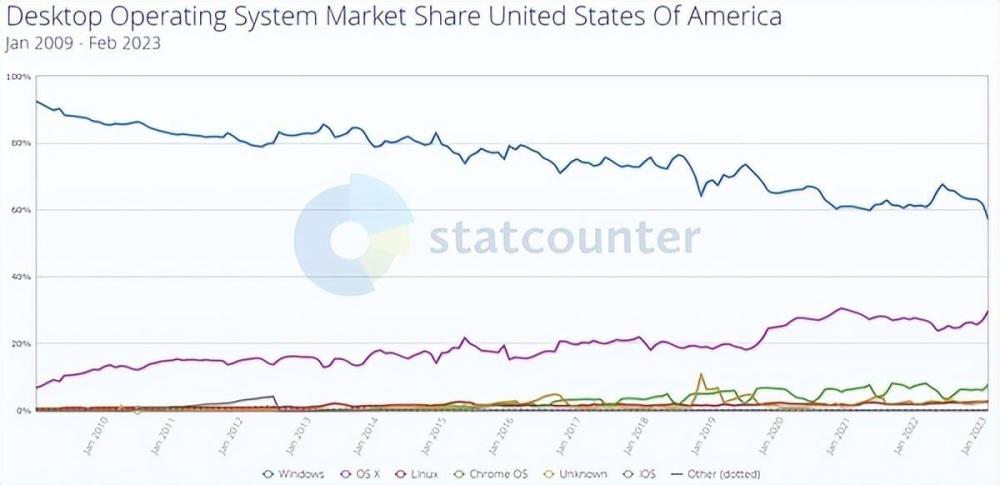Screen dimensions: 1000x485
Task: Toggle the Linux legend entry
Action: (416, 474)
